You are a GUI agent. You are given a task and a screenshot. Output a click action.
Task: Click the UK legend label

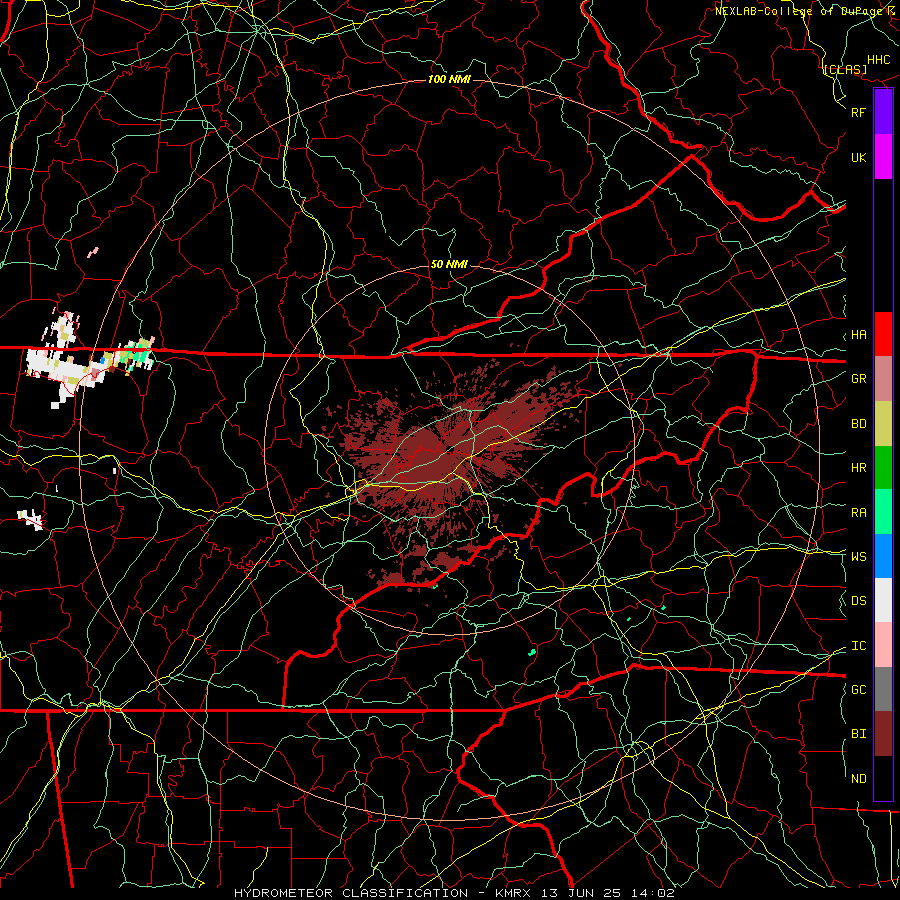coord(858,157)
